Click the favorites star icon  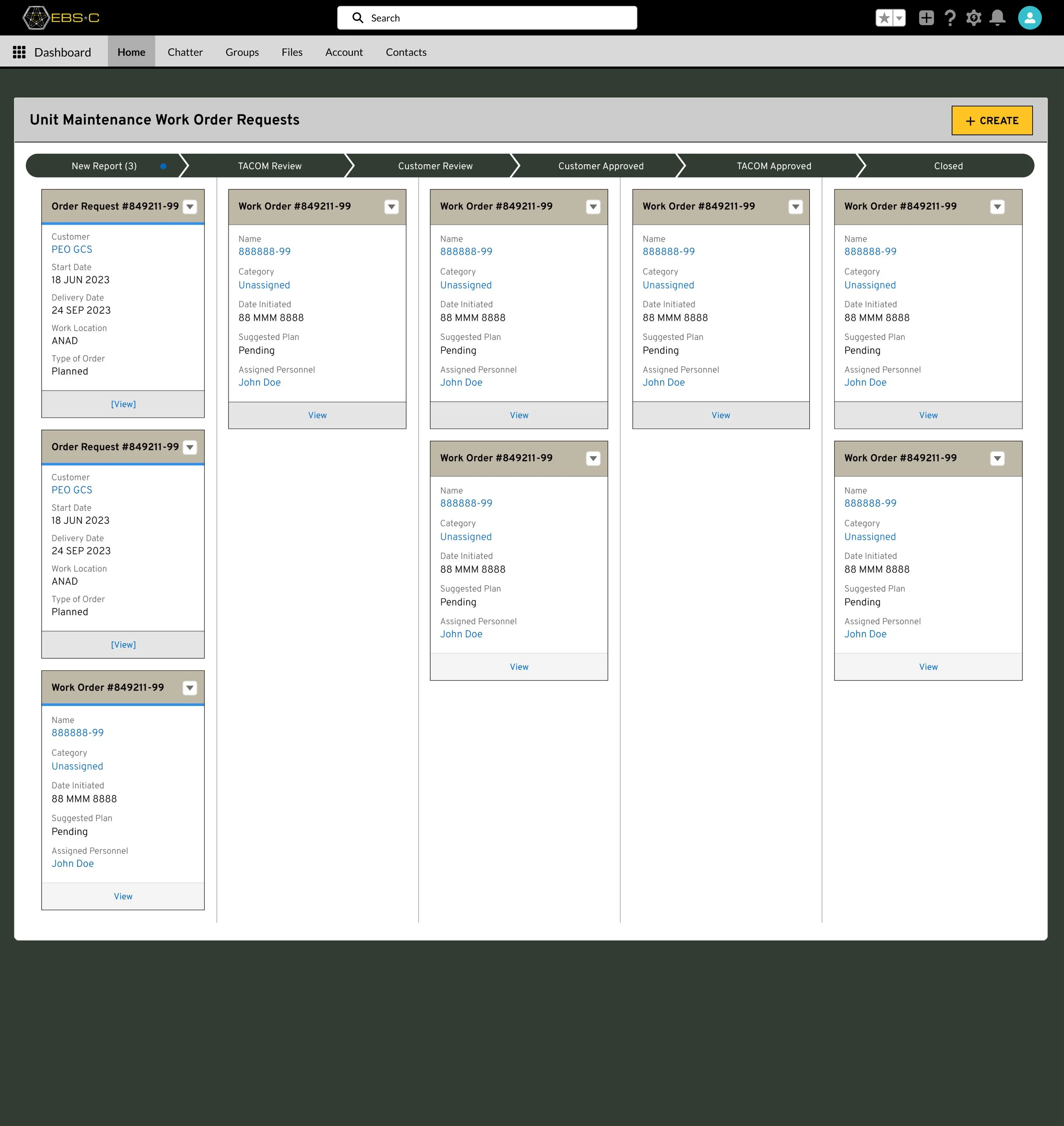pyautogui.click(x=884, y=18)
